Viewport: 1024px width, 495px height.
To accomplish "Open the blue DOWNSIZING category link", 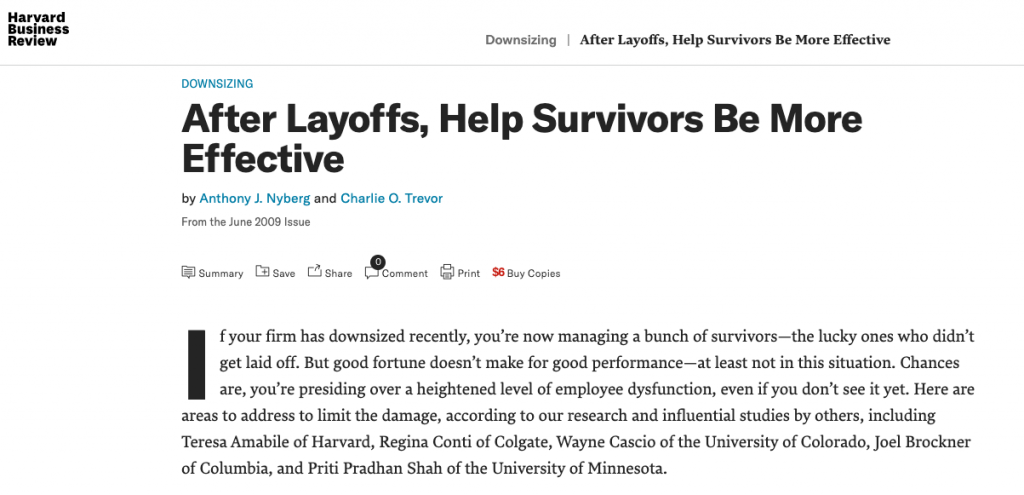I will point(217,84).
